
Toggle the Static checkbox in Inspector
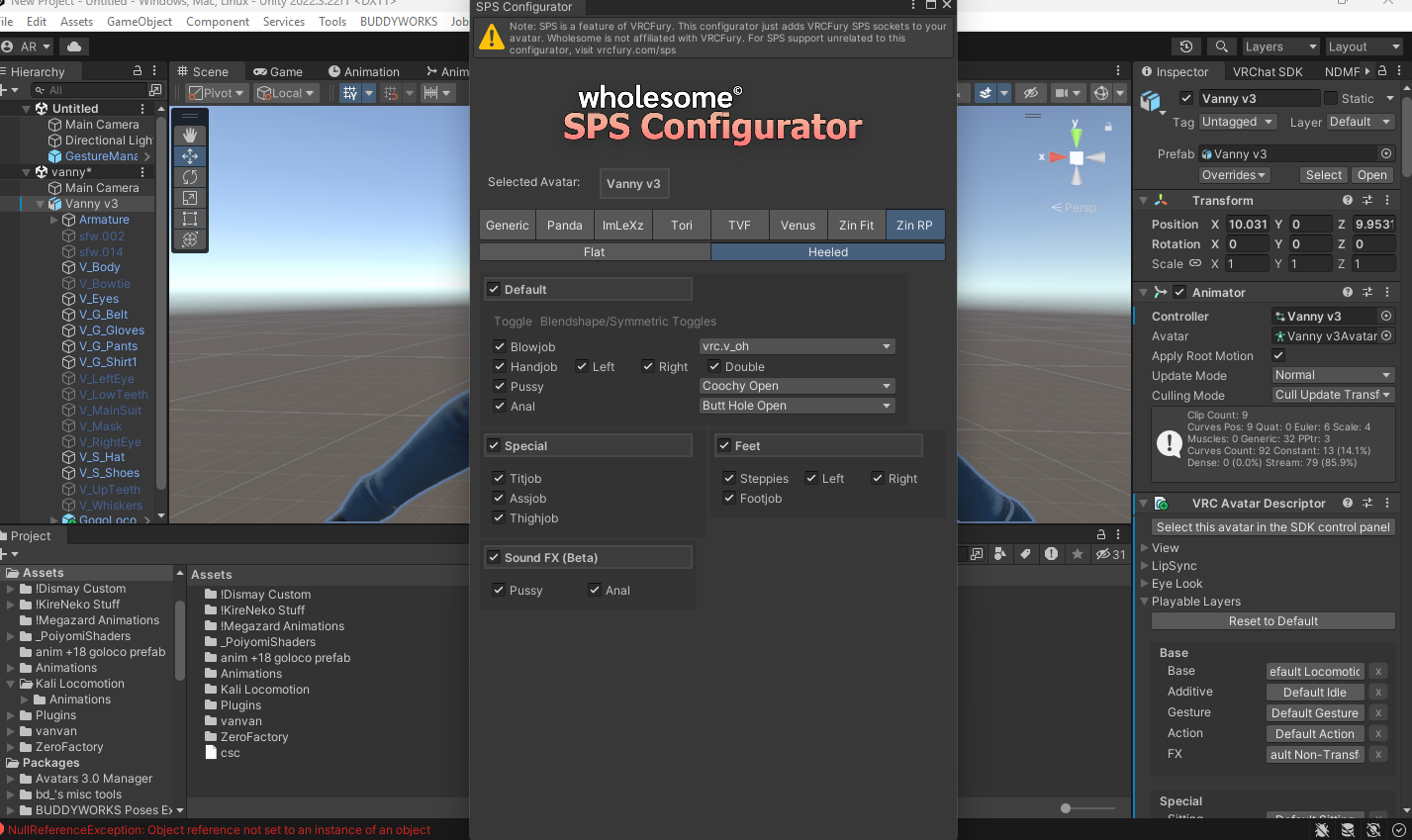click(x=1331, y=98)
